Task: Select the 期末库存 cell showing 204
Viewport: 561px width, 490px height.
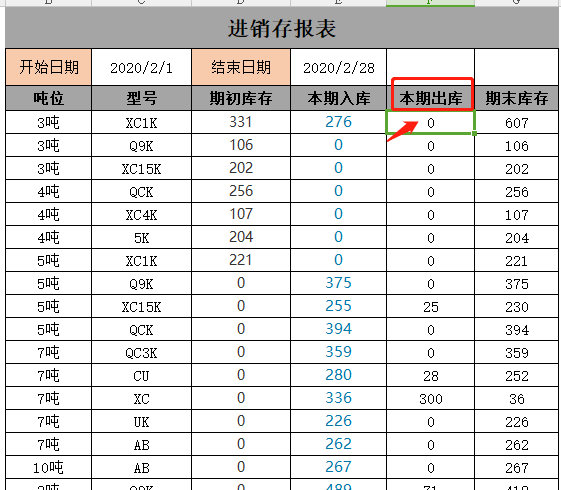Action: 516,237
